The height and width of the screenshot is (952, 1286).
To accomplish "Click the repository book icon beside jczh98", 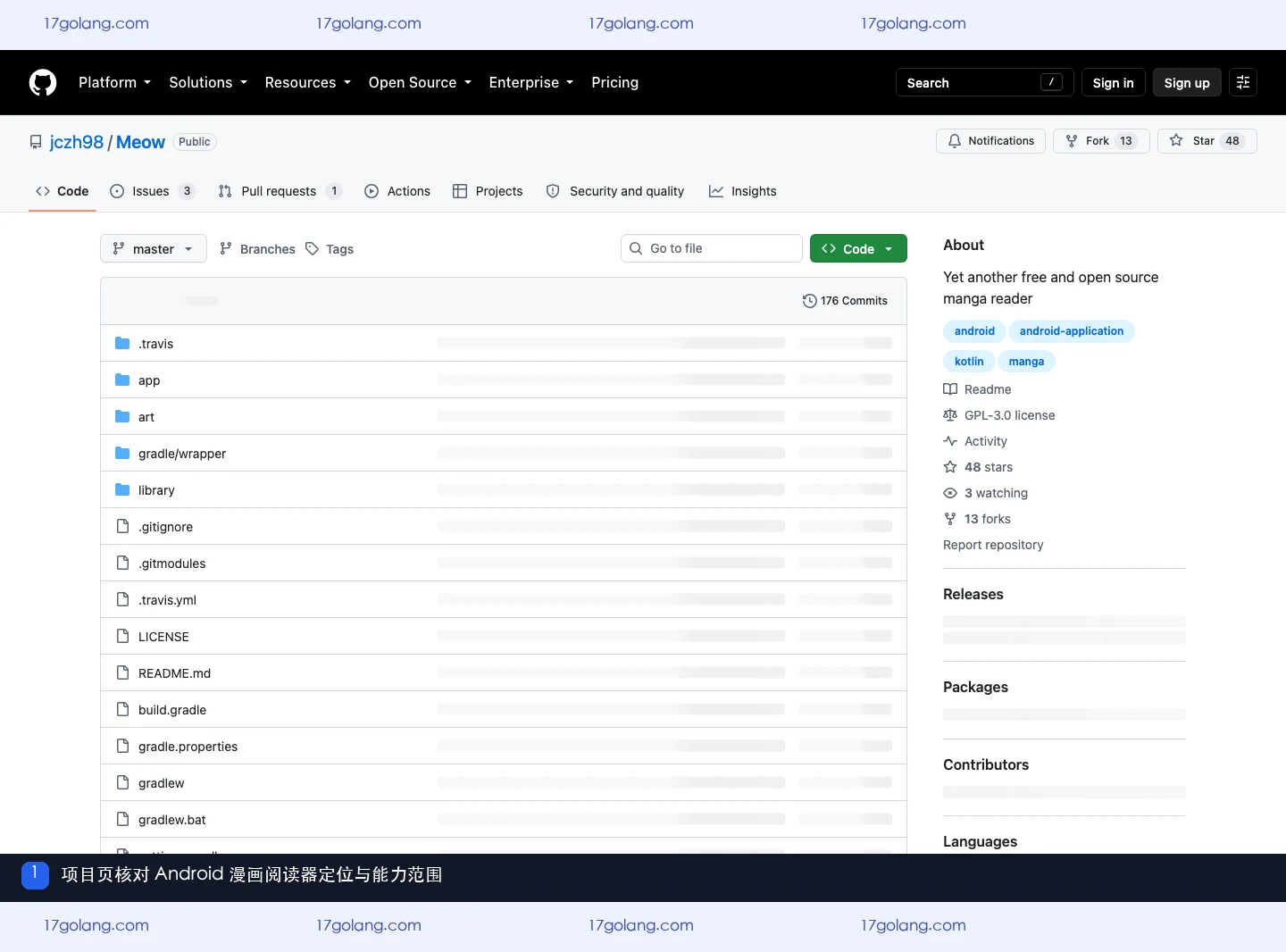I will click(36, 142).
